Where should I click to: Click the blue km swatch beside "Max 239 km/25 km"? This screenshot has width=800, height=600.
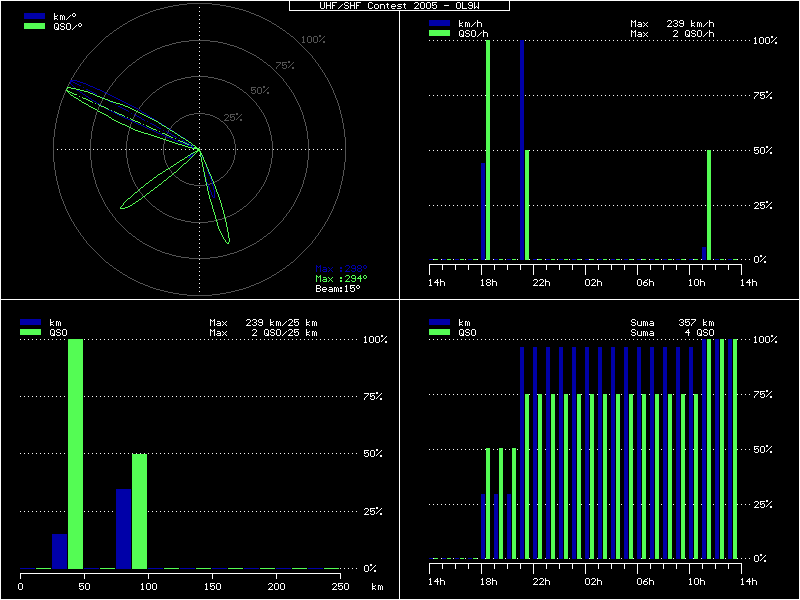30,322
